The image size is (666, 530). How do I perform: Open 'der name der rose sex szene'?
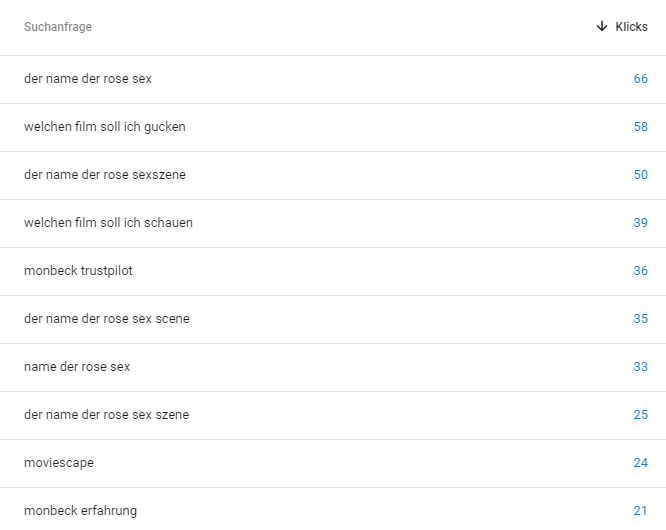coord(106,415)
